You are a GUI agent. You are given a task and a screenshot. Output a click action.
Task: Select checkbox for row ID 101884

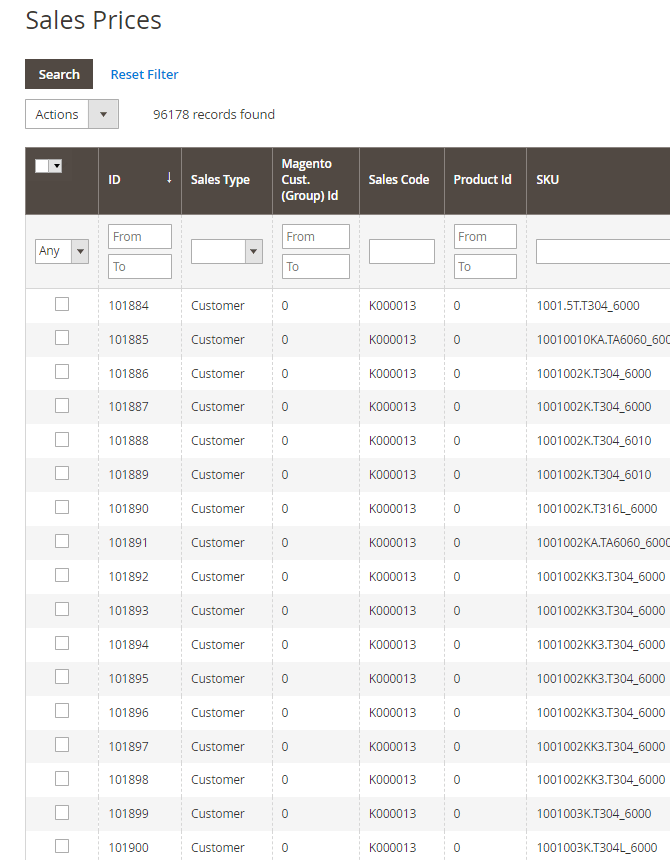point(62,304)
